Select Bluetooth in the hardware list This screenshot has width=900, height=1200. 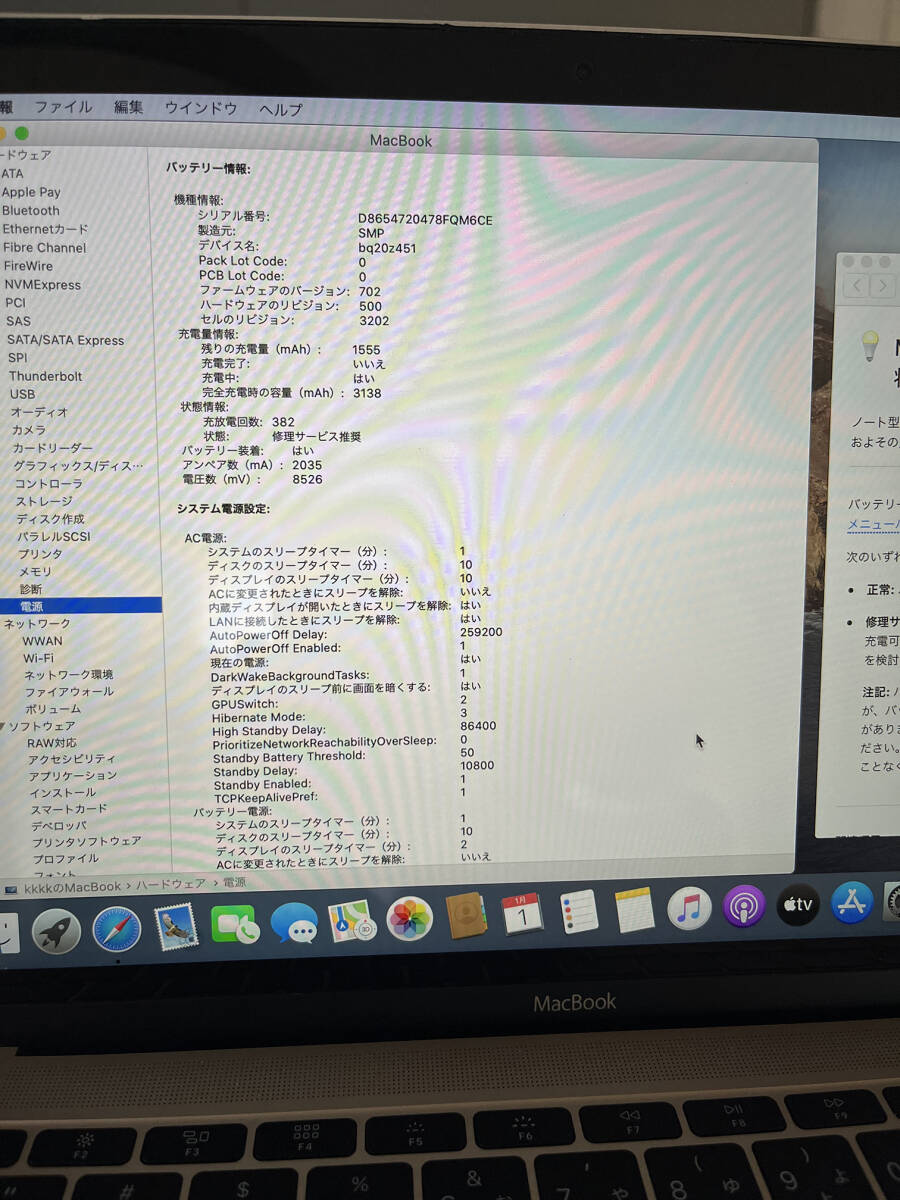click(31, 211)
